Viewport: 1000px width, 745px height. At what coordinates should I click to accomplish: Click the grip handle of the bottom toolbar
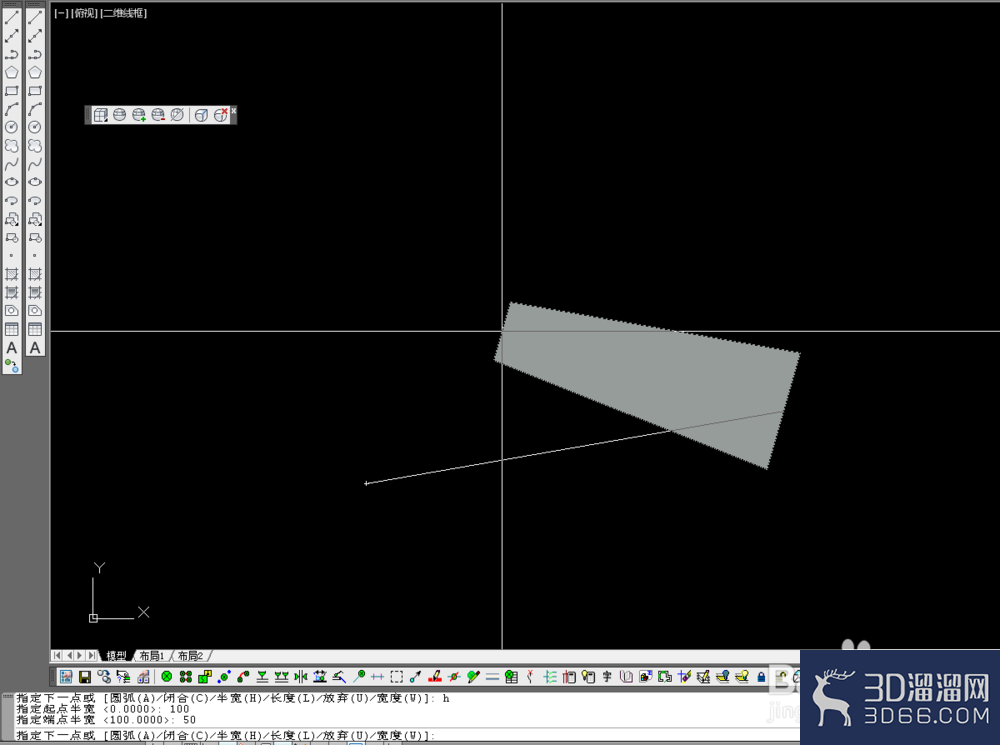point(53,677)
